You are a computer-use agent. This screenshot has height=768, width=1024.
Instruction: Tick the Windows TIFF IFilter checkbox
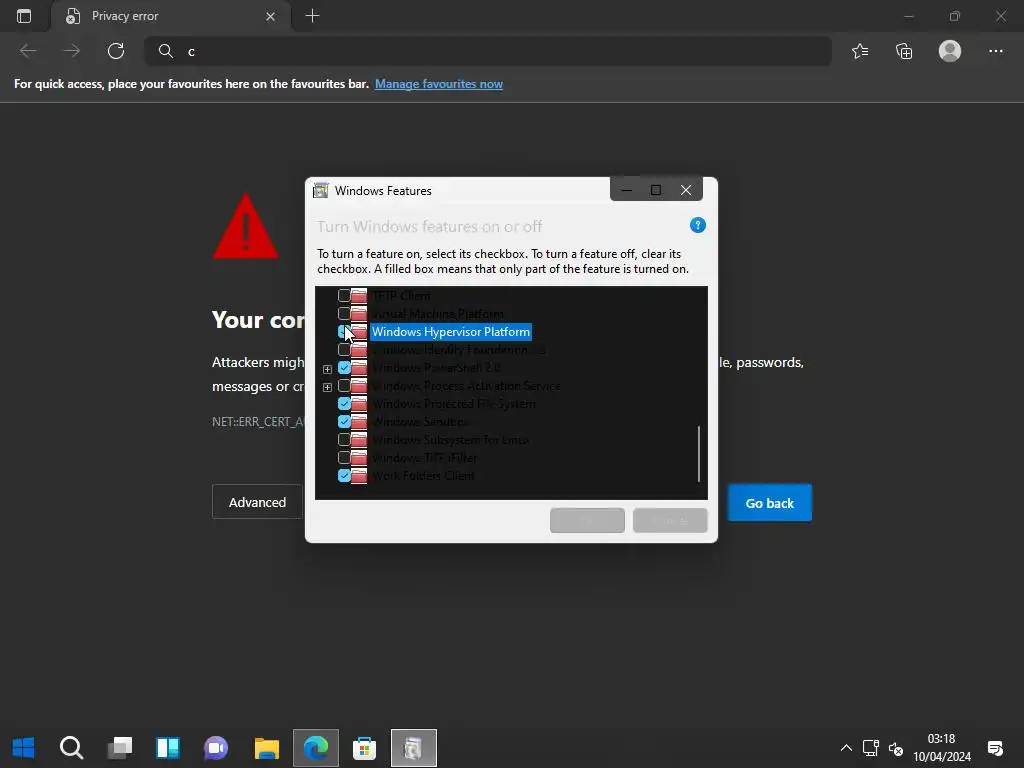pos(344,457)
